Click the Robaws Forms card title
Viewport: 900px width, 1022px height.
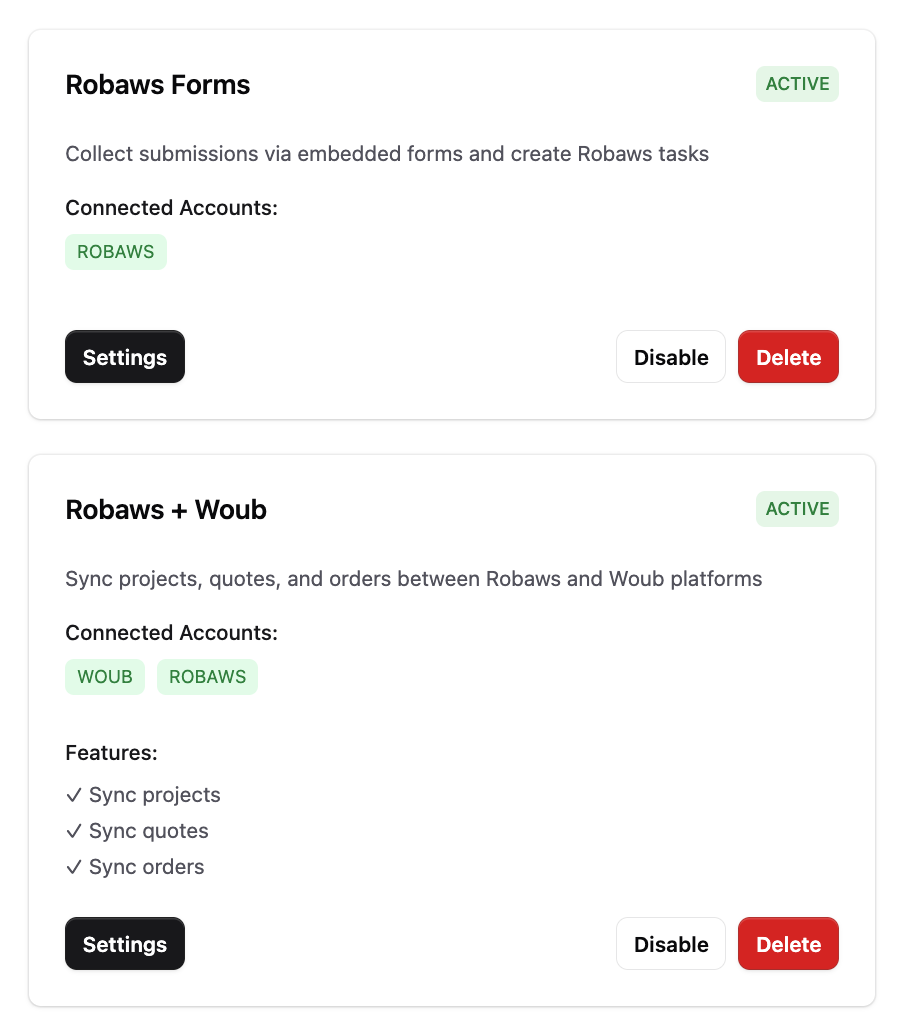[x=158, y=85]
